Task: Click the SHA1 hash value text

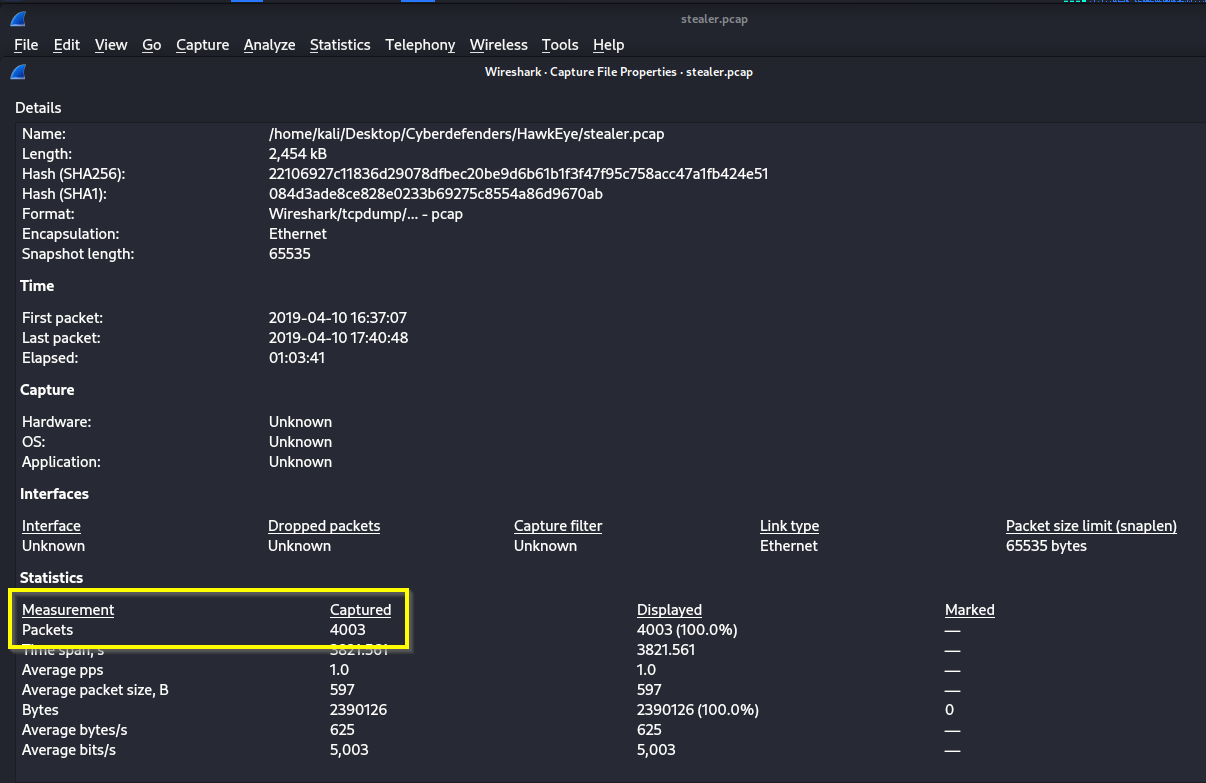Action: tap(435, 194)
